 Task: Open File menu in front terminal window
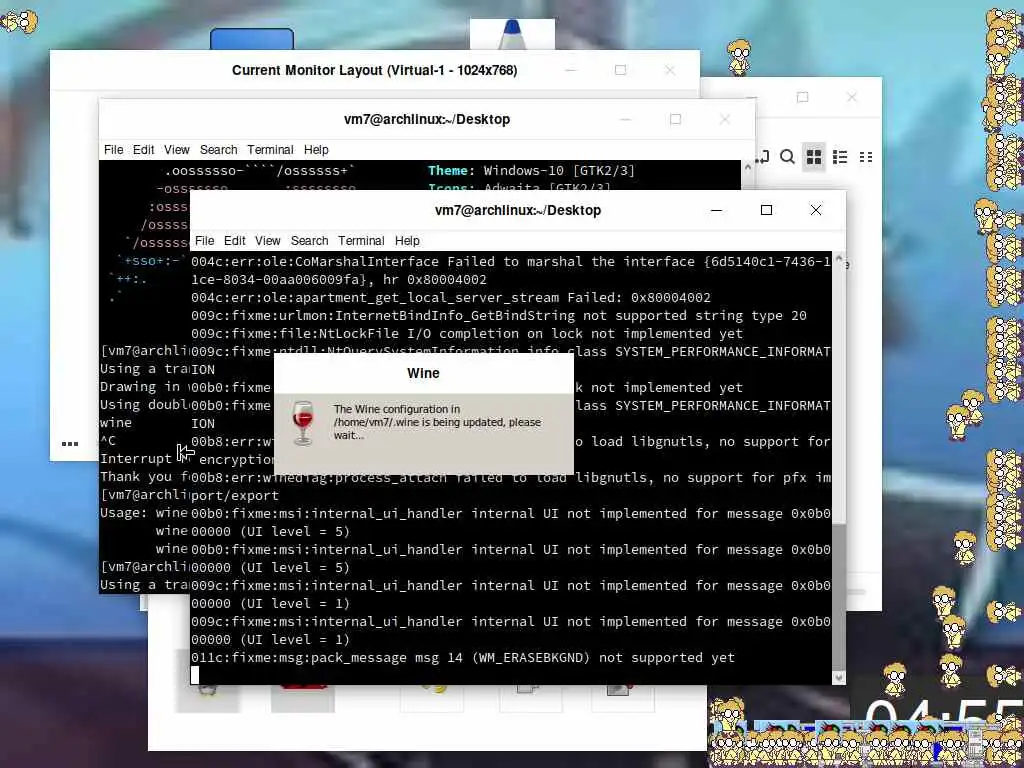pos(204,240)
